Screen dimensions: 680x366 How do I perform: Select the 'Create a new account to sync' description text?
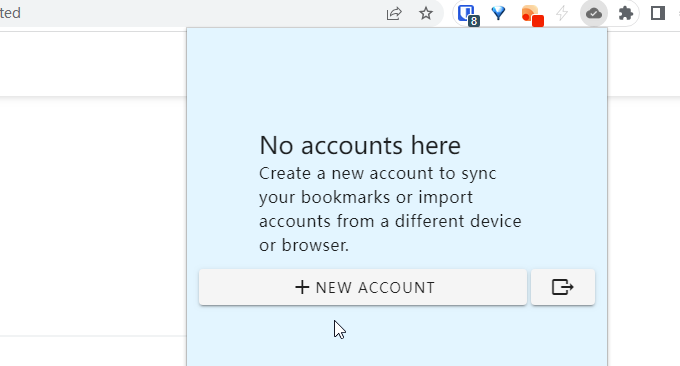click(390, 209)
